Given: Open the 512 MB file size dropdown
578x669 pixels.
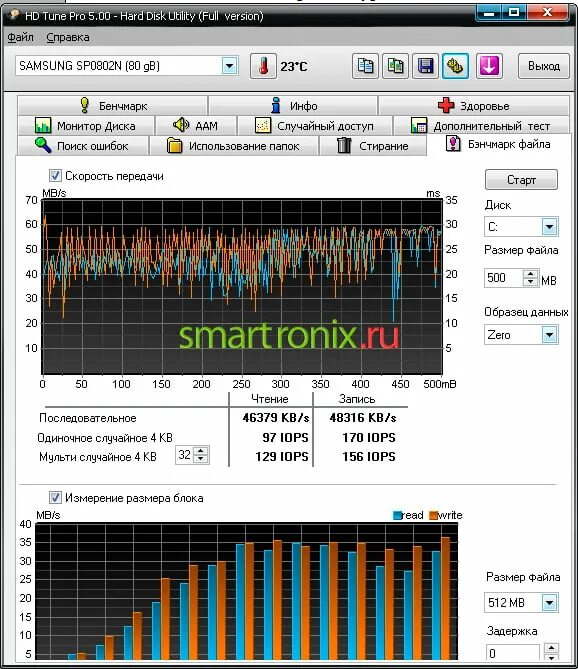Looking at the screenshot, I should tap(549, 602).
